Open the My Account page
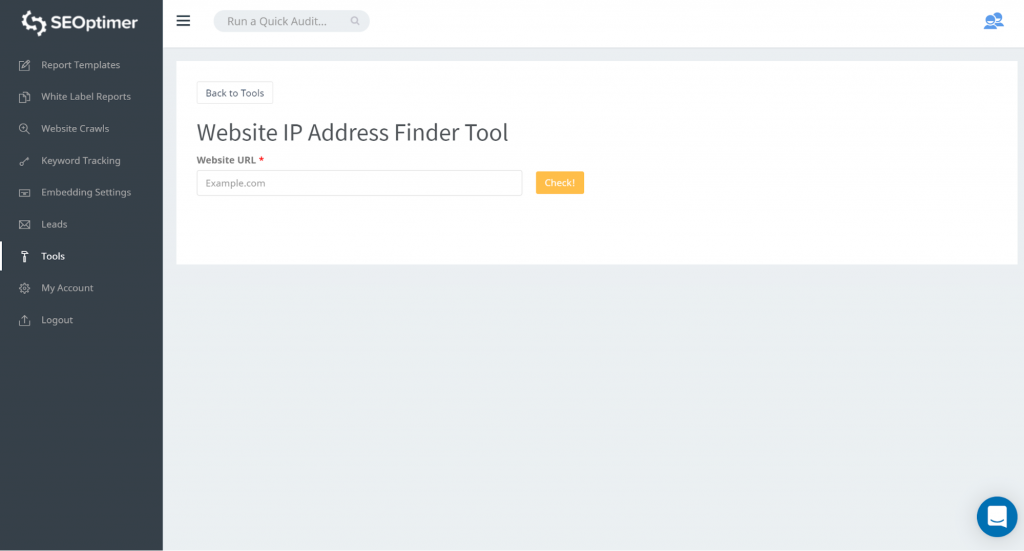1024x551 pixels. [67, 288]
